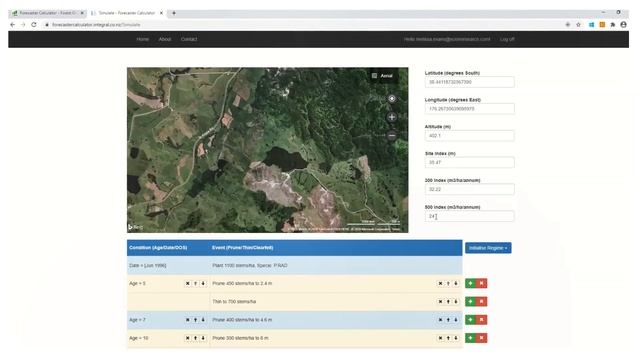
Task: Move Prune 400 stems/ha event down
Action: (x=456, y=320)
